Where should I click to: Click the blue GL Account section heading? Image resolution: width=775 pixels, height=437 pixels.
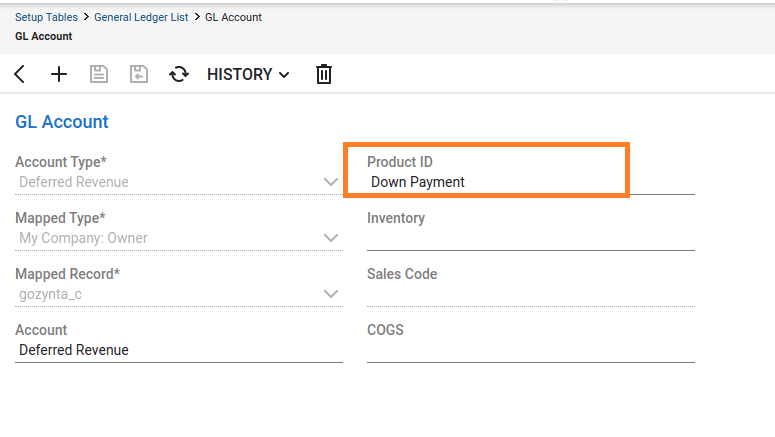[x=62, y=122]
